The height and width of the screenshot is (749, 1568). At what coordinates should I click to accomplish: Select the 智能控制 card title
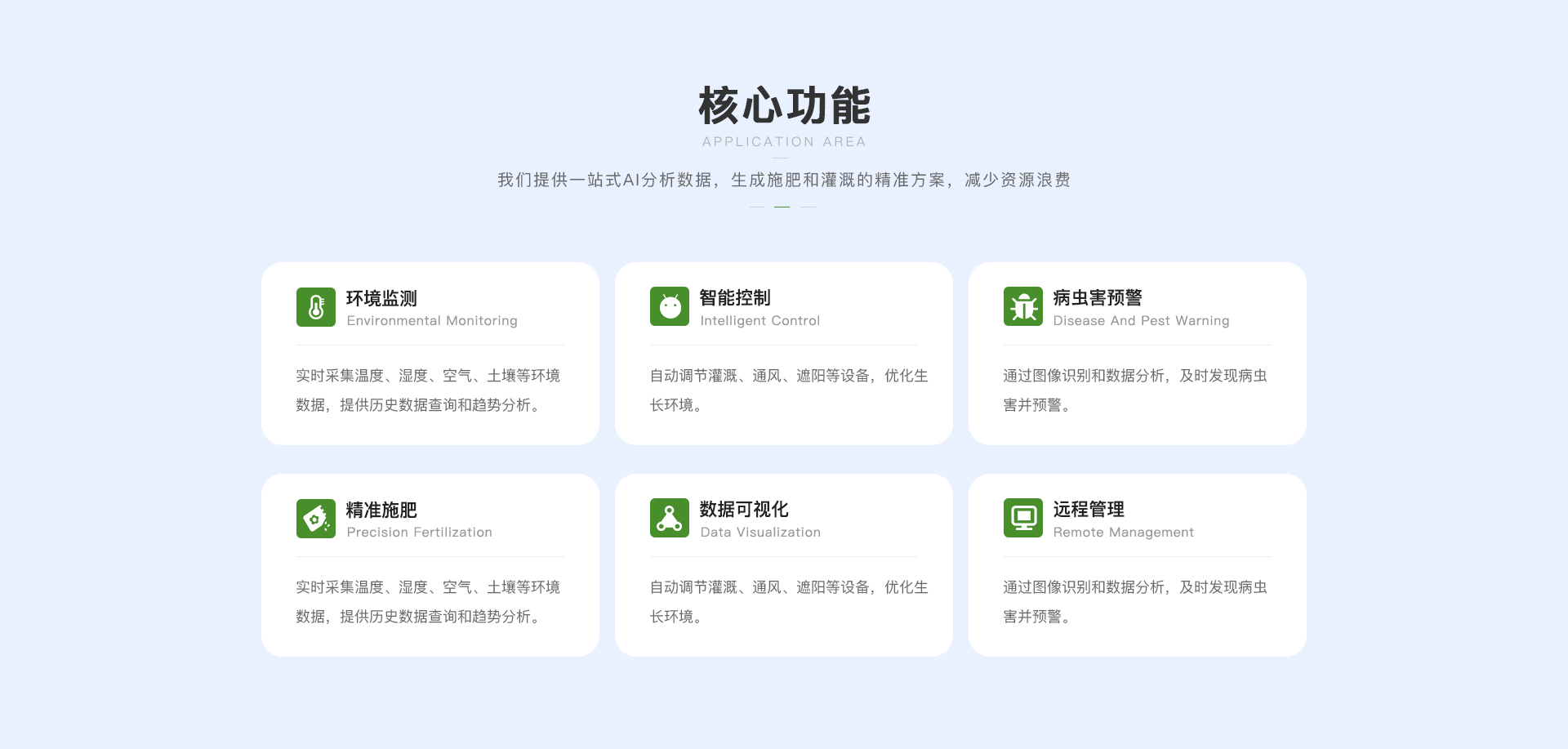pos(735,298)
